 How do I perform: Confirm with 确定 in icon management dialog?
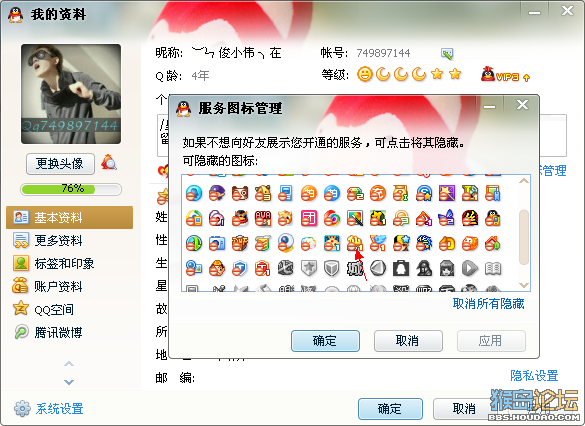(x=325, y=341)
